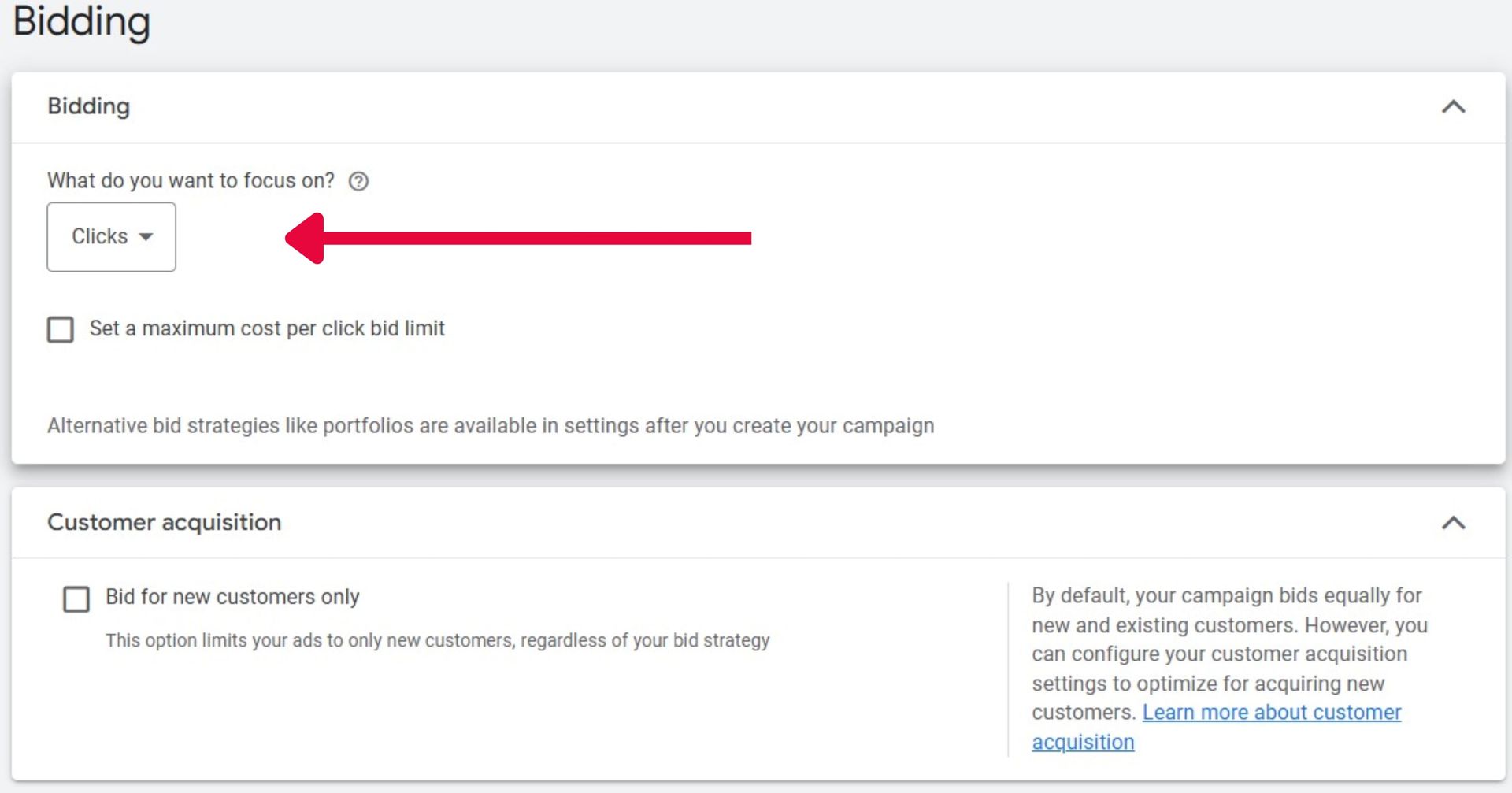Click the Customer acquisition header title
Image resolution: width=1512 pixels, height=793 pixels.
click(x=164, y=523)
